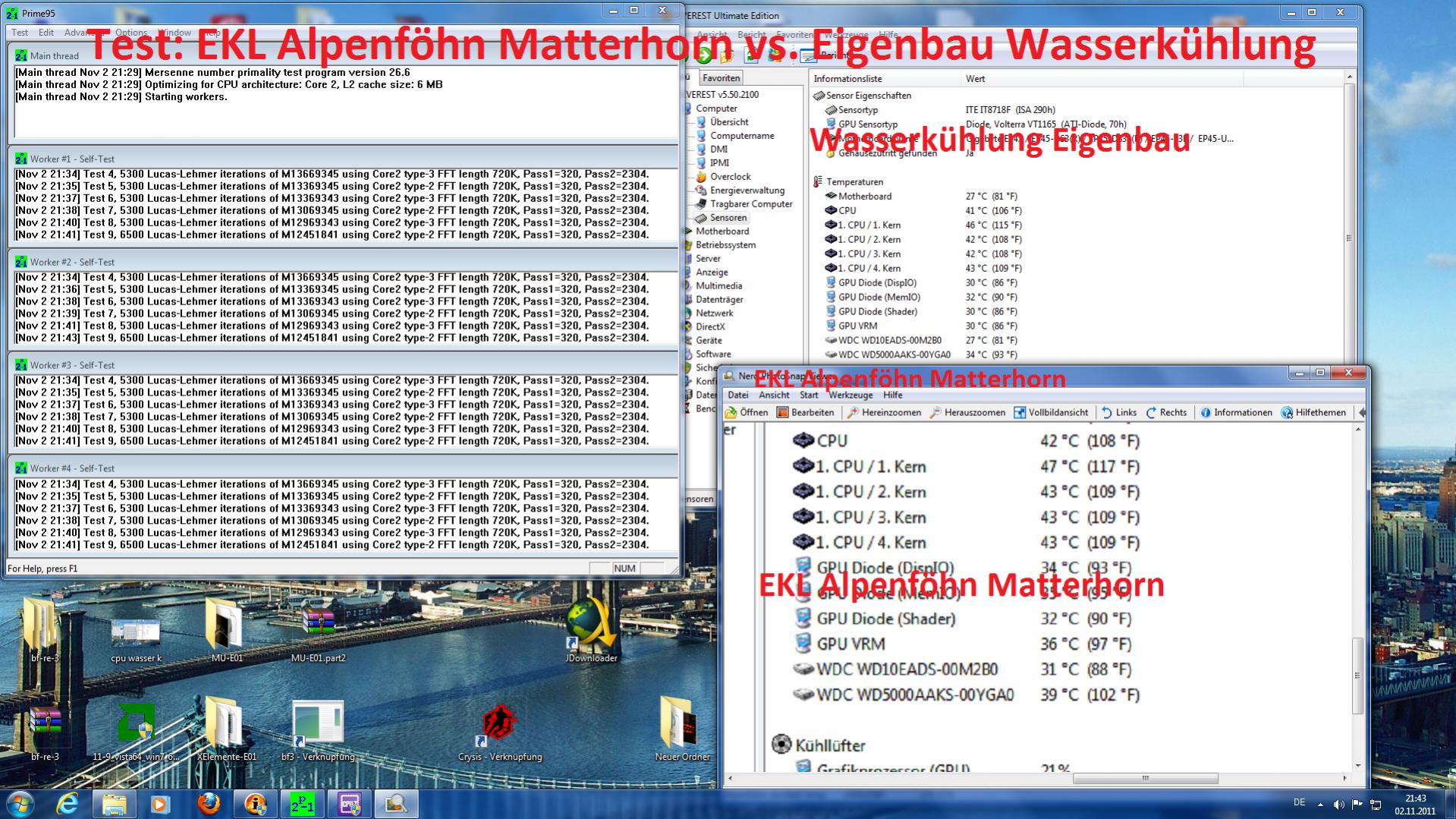Open Informationen in the Nero toolbar
This screenshot has width=1456, height=819.
coord(1237,412)
